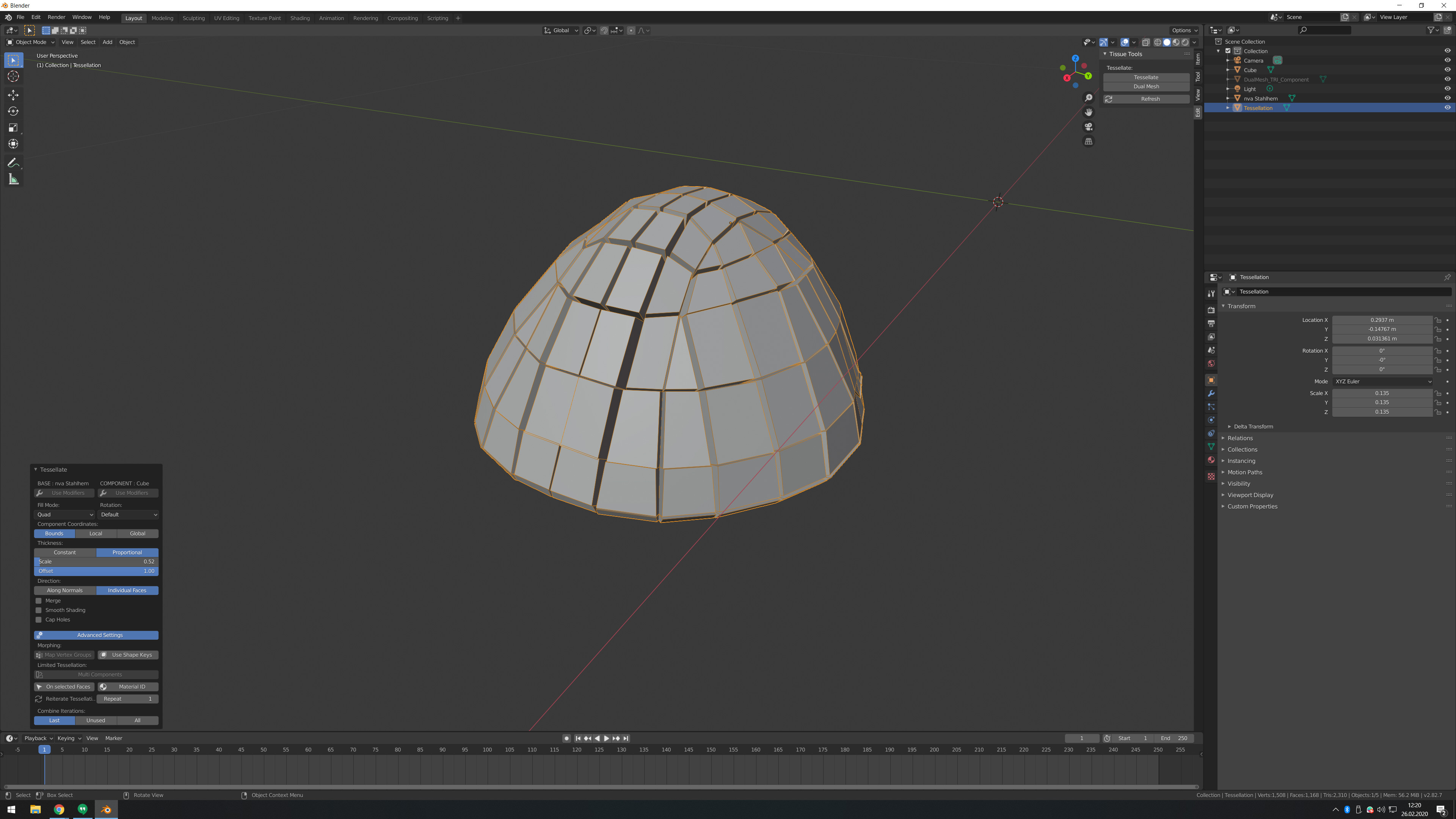The image size is (1456, 819).
Task: Collapse Tessellate operator panel
Action: [x=36, y=470]
